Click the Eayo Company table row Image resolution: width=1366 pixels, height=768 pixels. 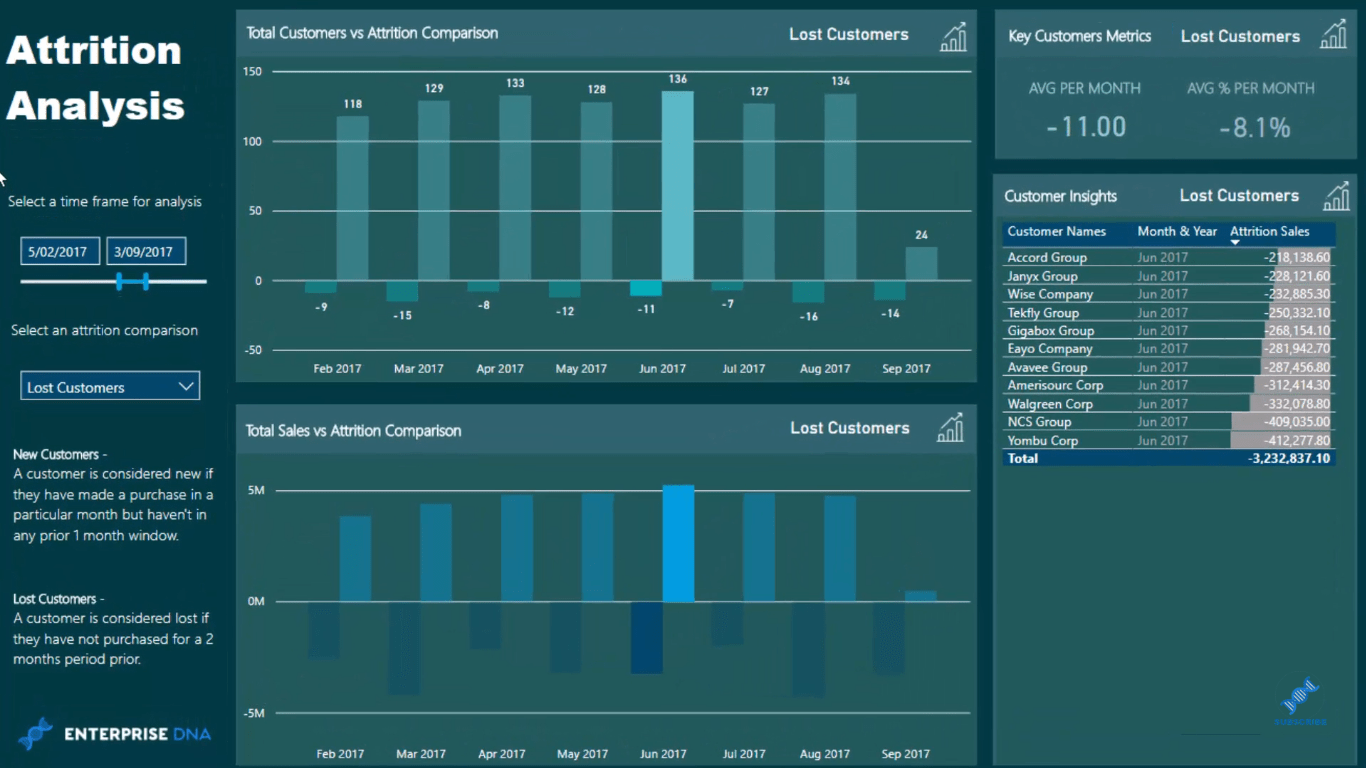click(1168, 348)
